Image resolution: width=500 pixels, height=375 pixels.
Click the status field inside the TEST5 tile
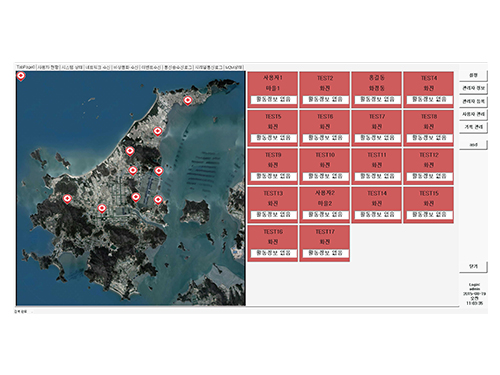point(273,138)
